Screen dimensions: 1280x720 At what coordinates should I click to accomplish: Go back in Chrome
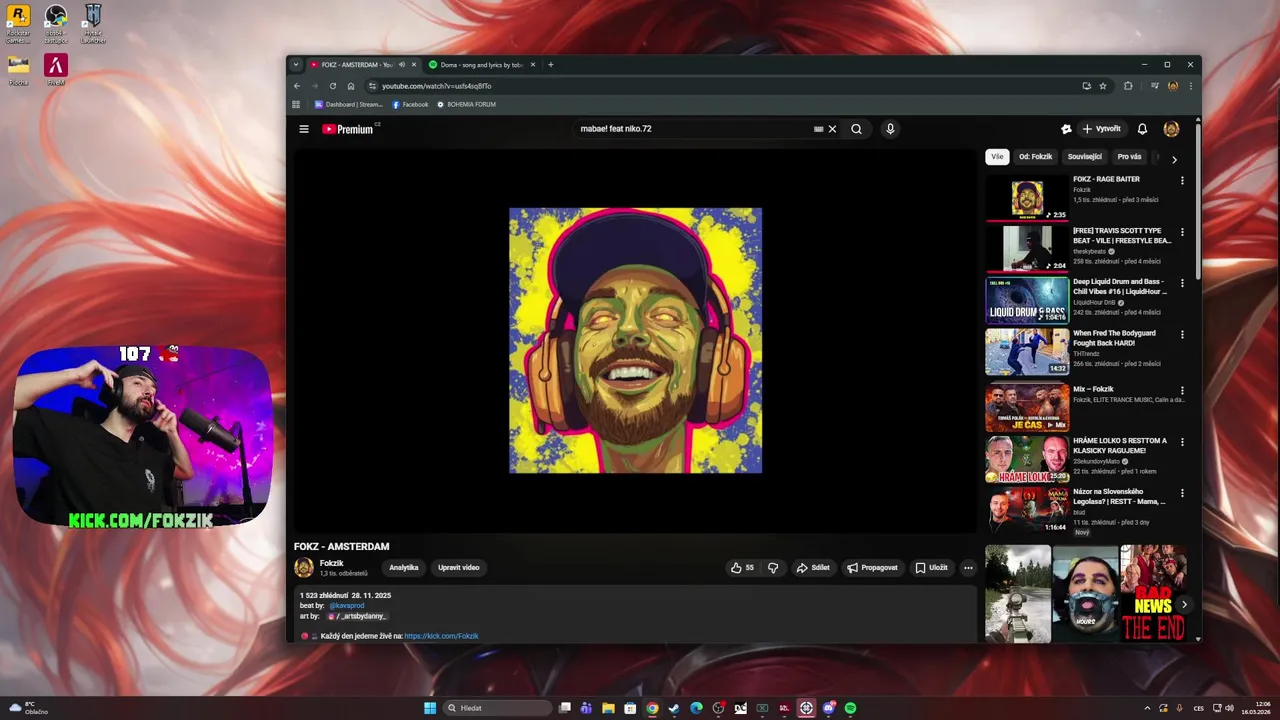pyautogui.click(x=296, y=86)
